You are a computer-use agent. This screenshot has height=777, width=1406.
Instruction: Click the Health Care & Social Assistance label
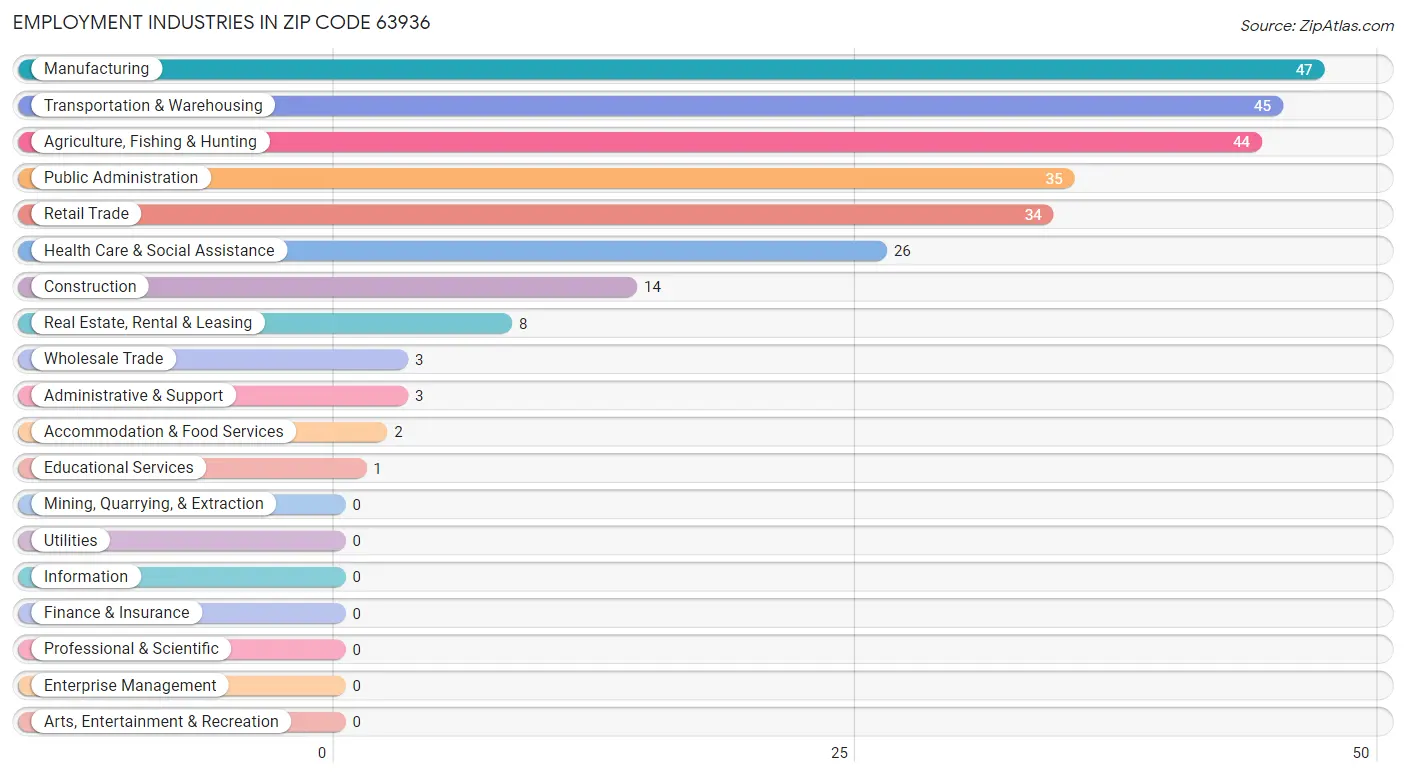tap(159, 251)
